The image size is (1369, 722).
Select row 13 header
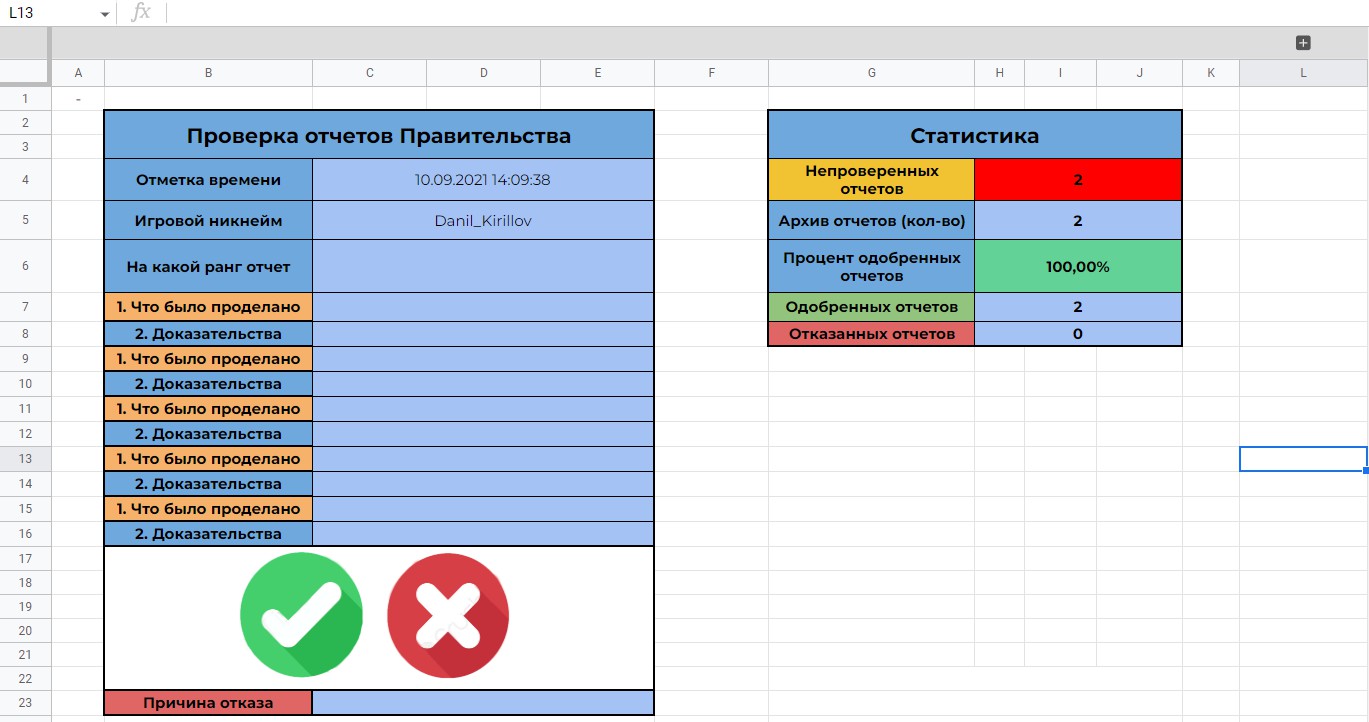click(x=26, y=458)
